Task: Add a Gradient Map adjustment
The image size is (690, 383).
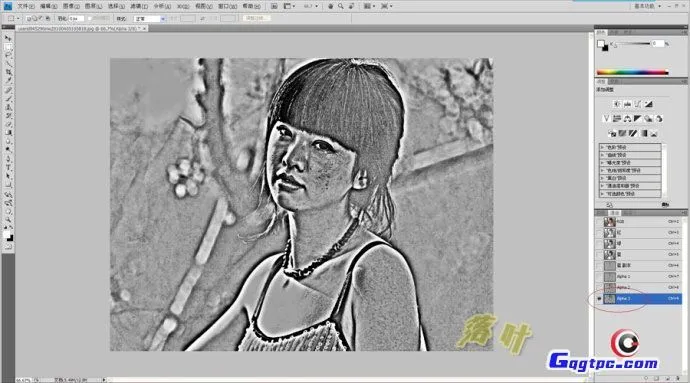Action: tap(643, 133)
